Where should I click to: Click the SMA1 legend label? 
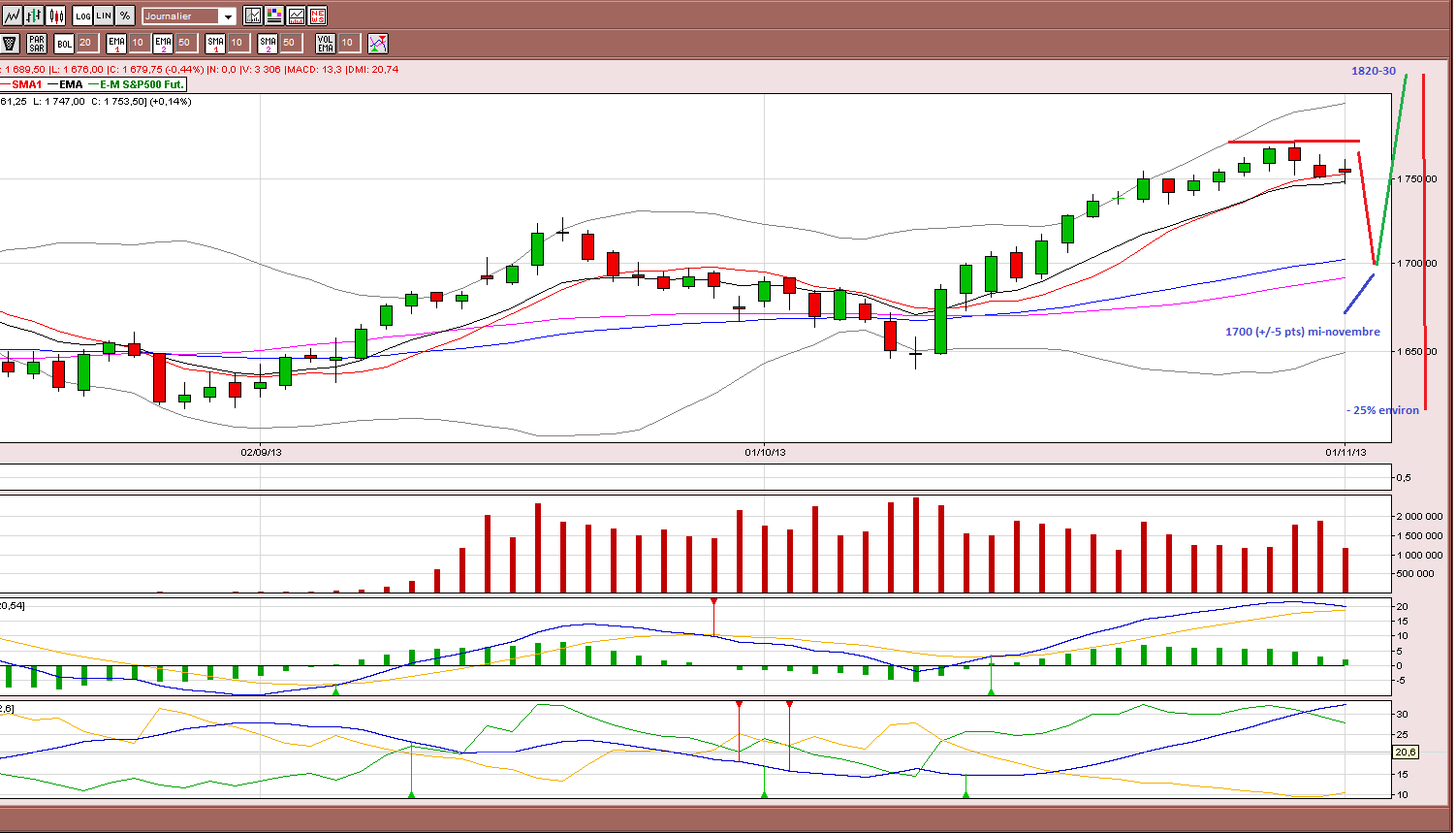point(27,84)
